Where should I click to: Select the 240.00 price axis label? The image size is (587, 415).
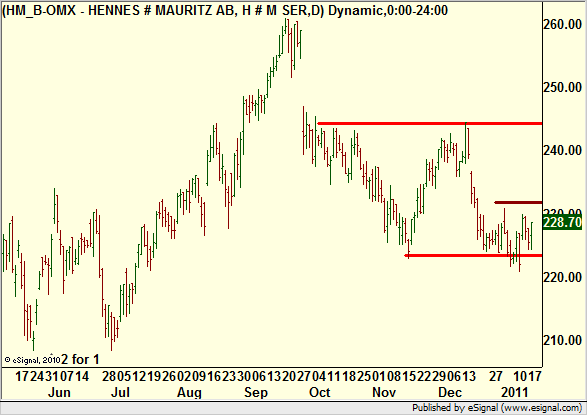pyautogui.click(x=562, y=150)
